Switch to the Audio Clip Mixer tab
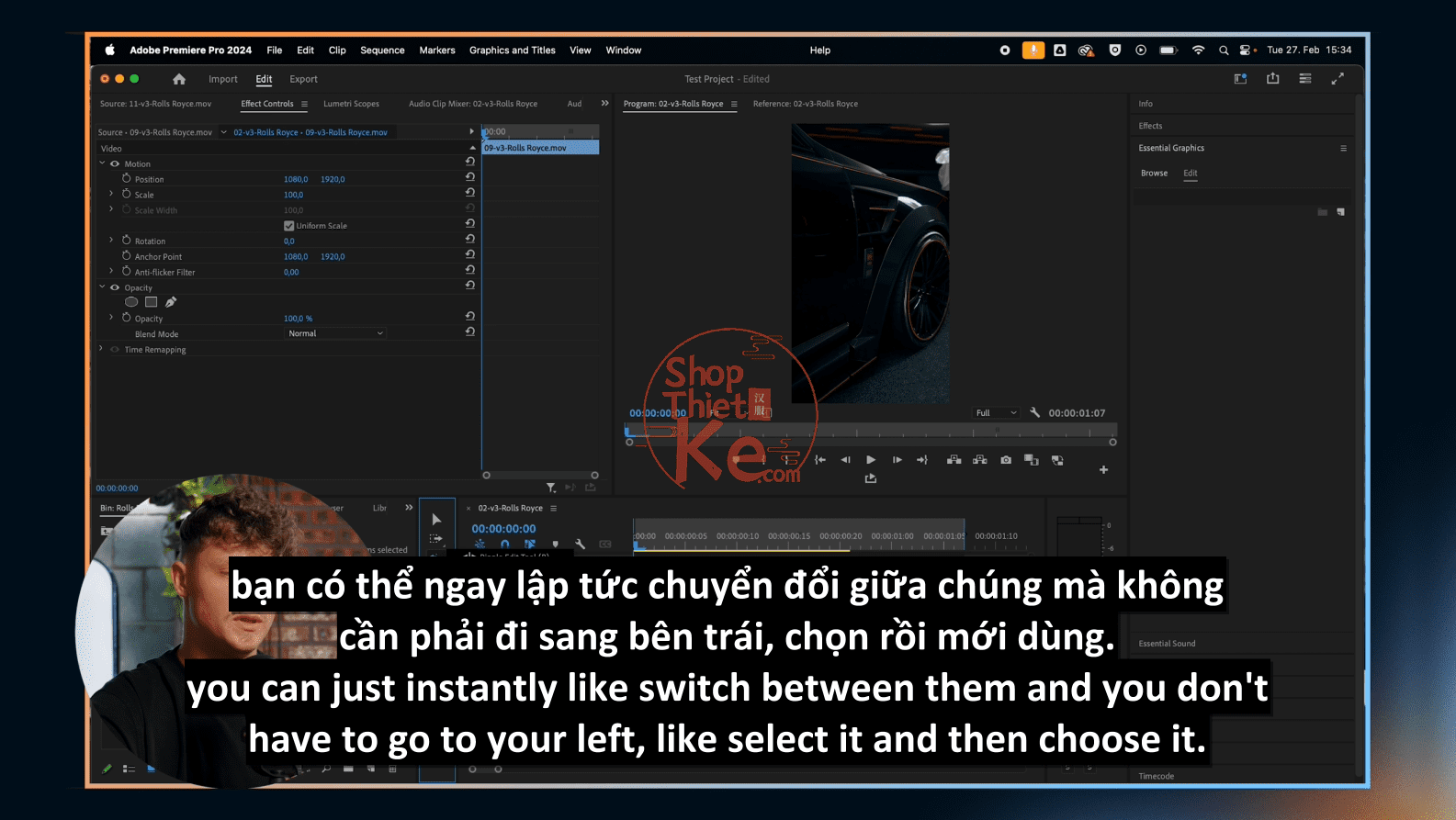This screenshot has height=820, width=1456. click(473, 104)
